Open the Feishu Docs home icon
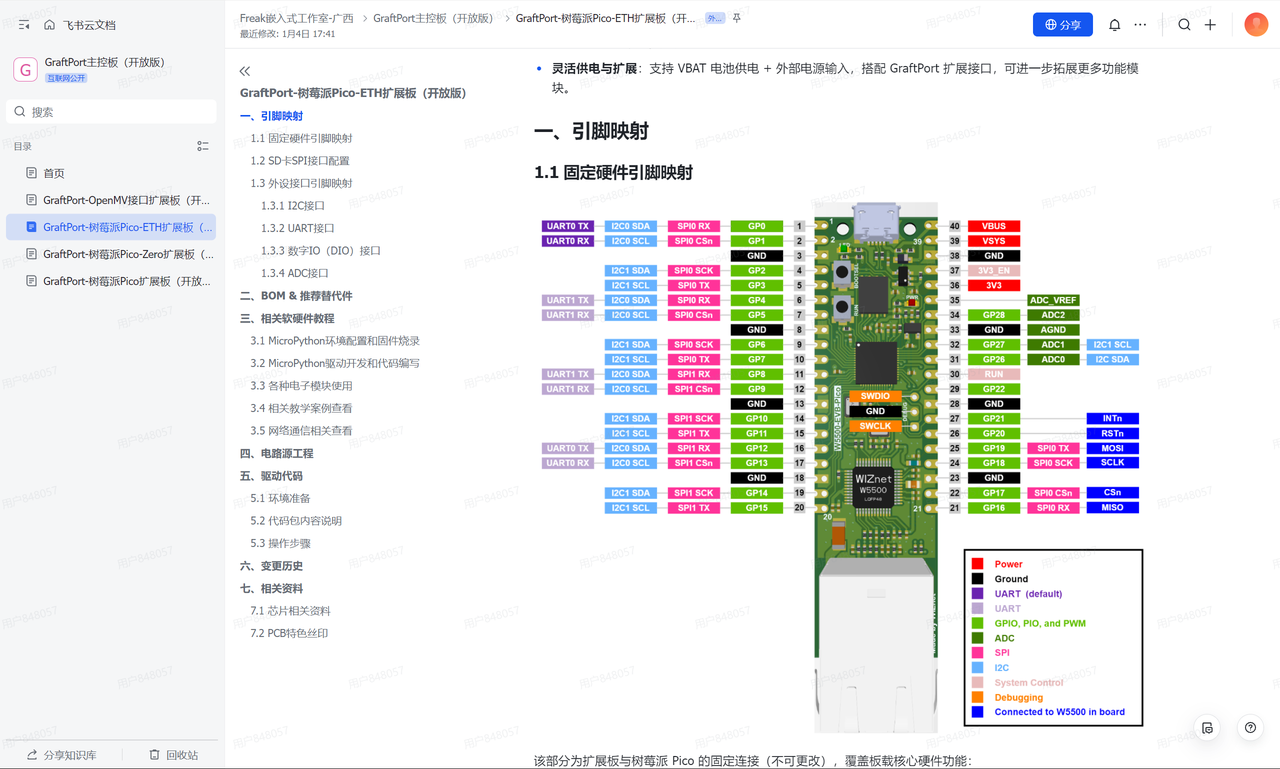1280x769 pixels. (50, 25)
